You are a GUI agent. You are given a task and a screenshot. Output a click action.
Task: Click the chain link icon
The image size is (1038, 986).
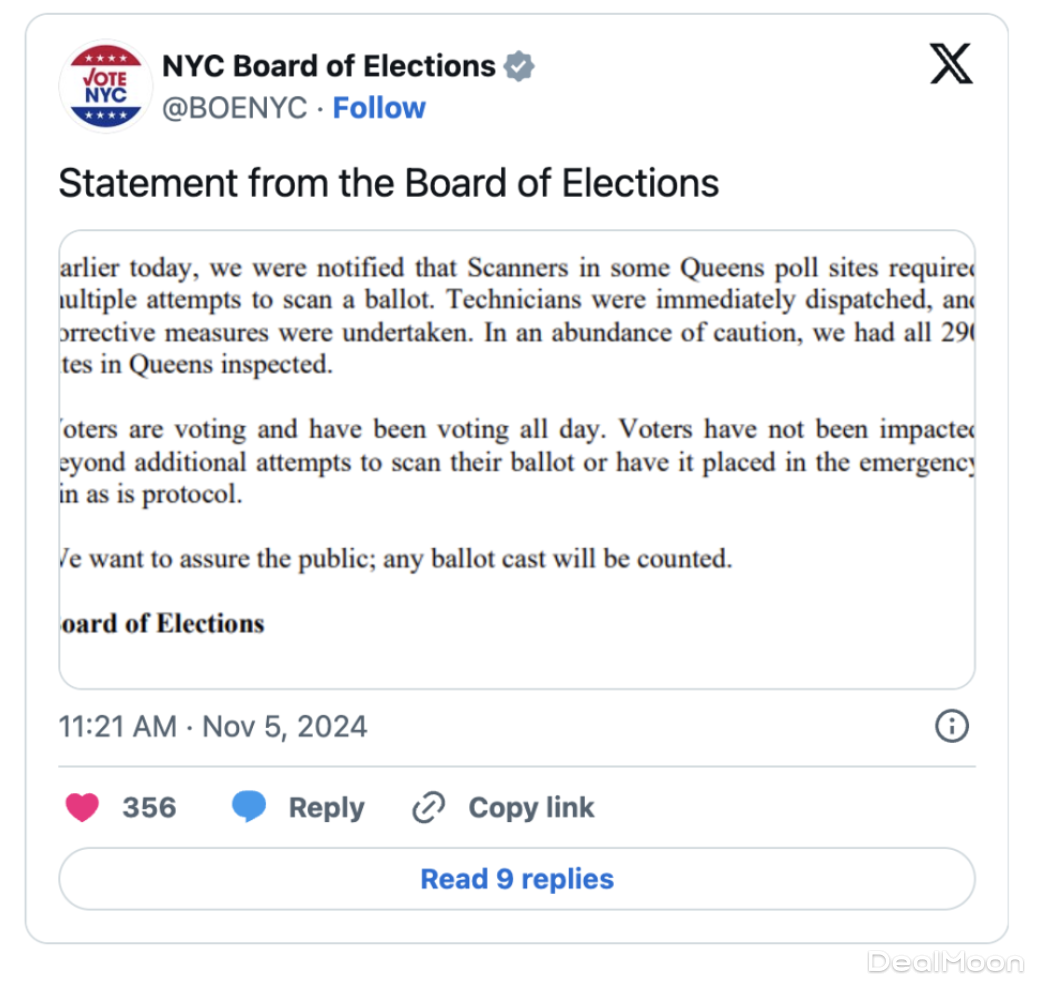point(428,808)
